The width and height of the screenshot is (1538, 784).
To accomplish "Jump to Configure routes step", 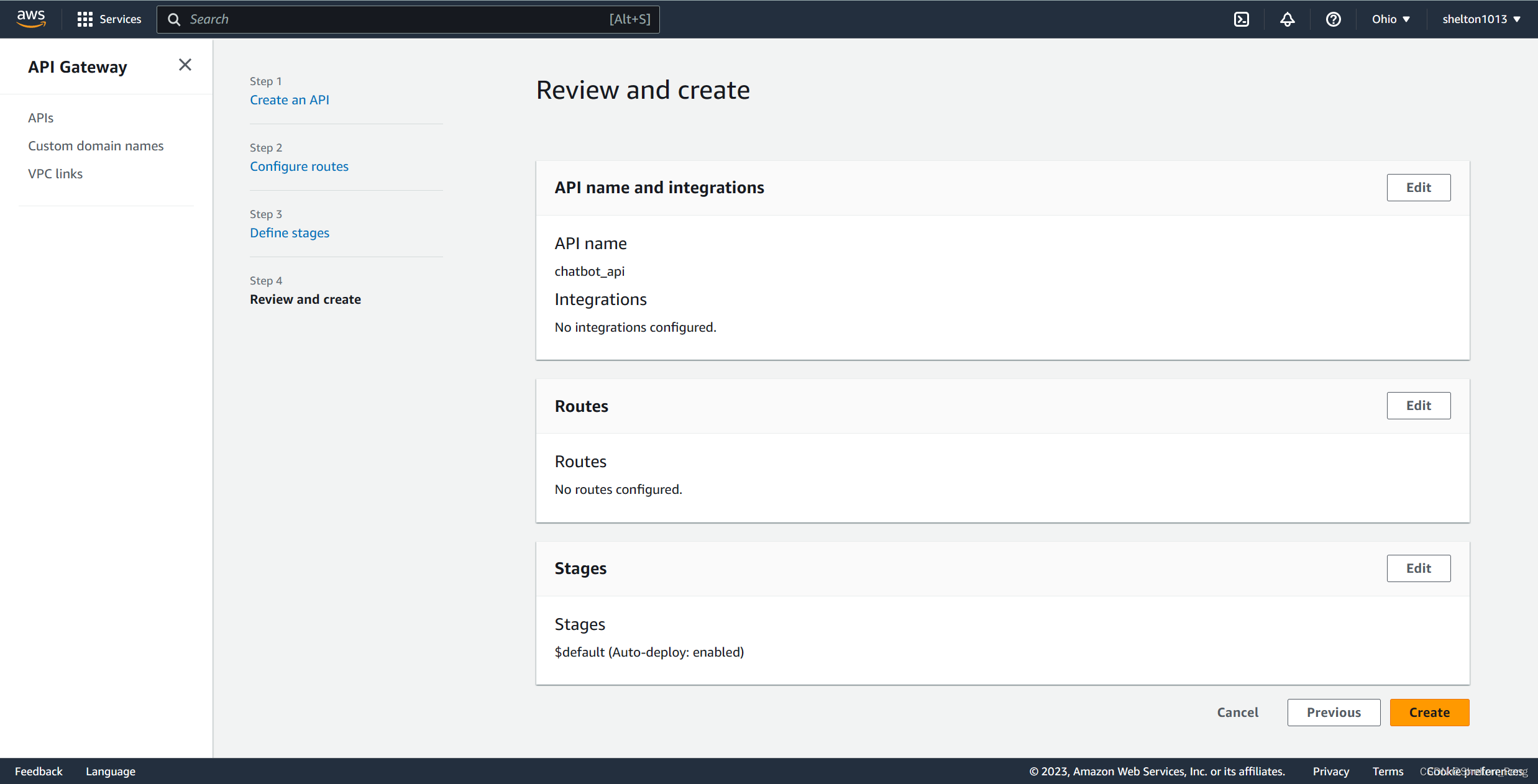I will click(299, 166).
